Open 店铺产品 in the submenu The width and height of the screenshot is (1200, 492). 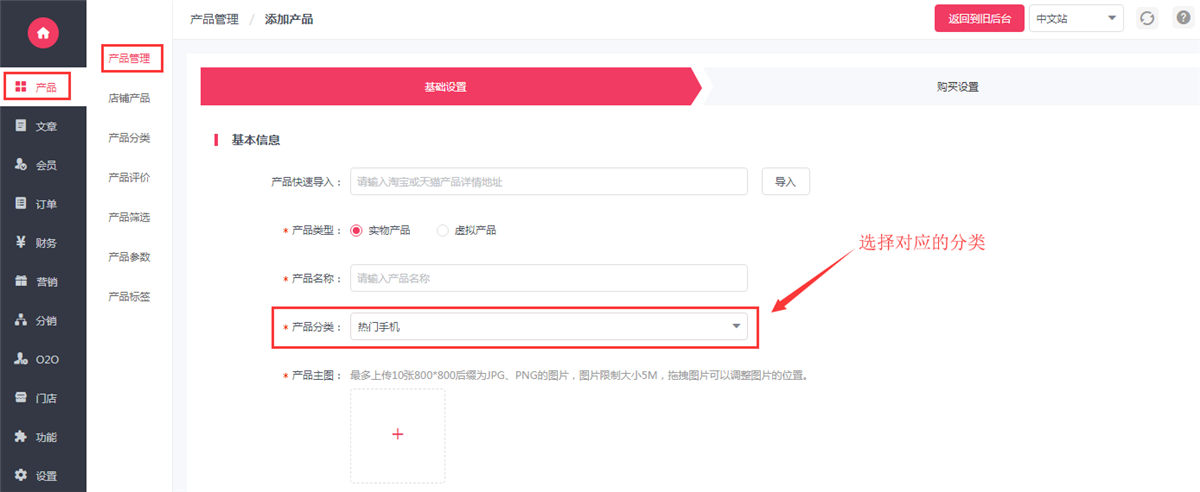tap(129, 98)
